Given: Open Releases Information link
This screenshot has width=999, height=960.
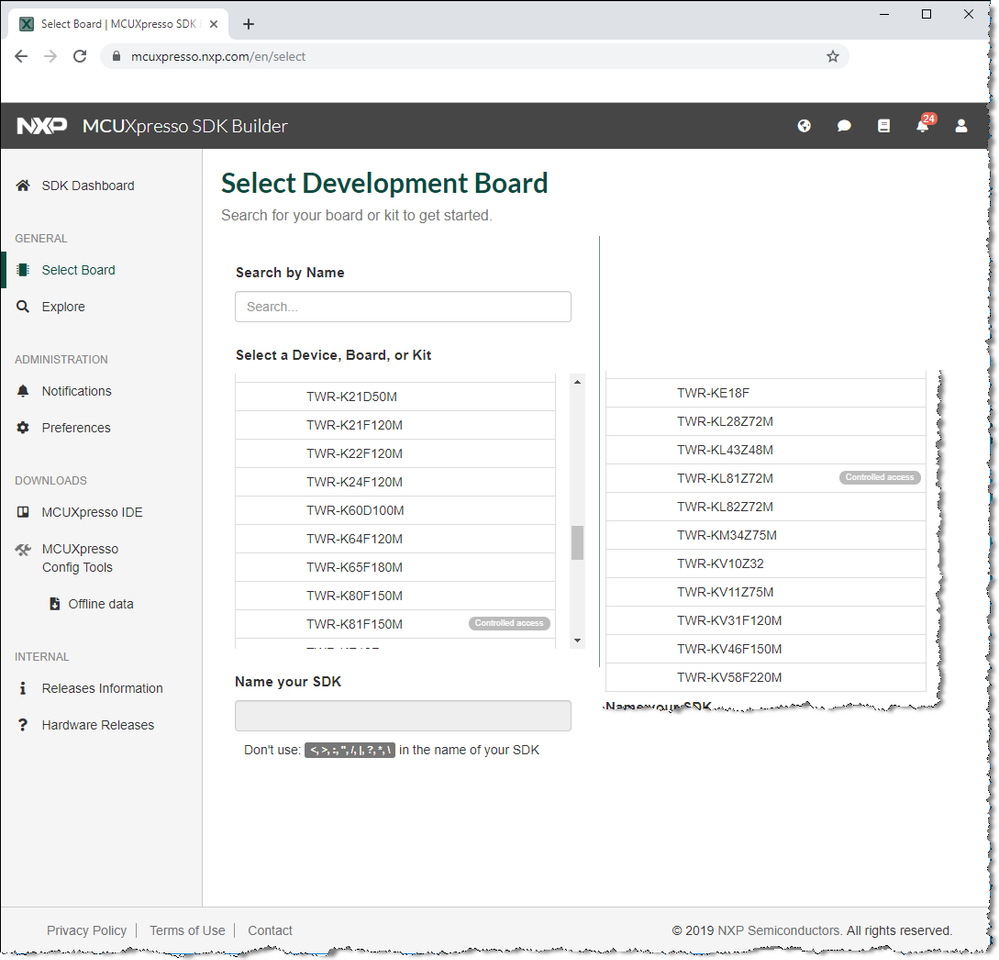Looking at the screenshot, I should (x=102, y=689).
